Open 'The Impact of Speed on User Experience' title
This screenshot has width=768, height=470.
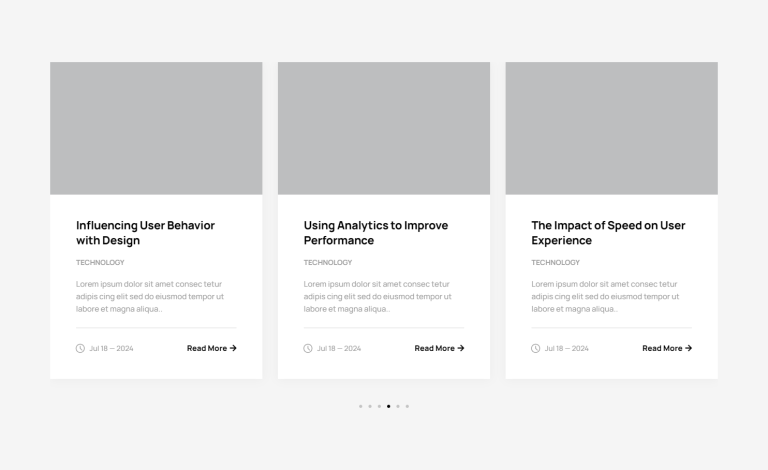pyautogui.click(x=608, y=233)
